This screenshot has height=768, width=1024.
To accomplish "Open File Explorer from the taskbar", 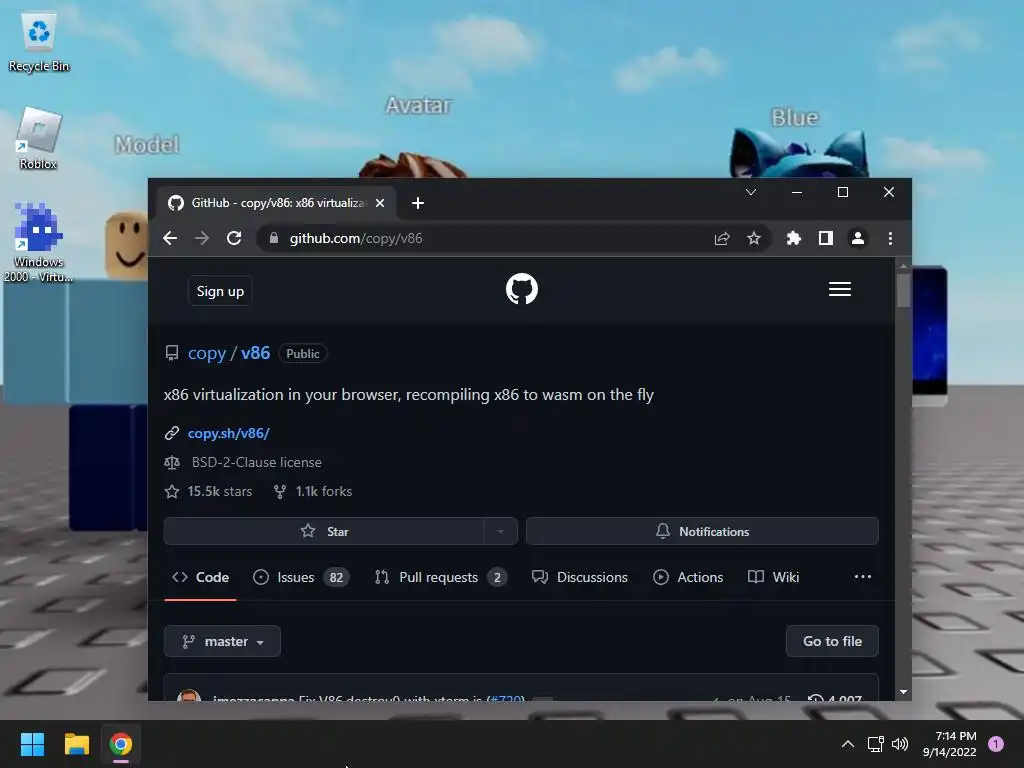I will (76, 744).
